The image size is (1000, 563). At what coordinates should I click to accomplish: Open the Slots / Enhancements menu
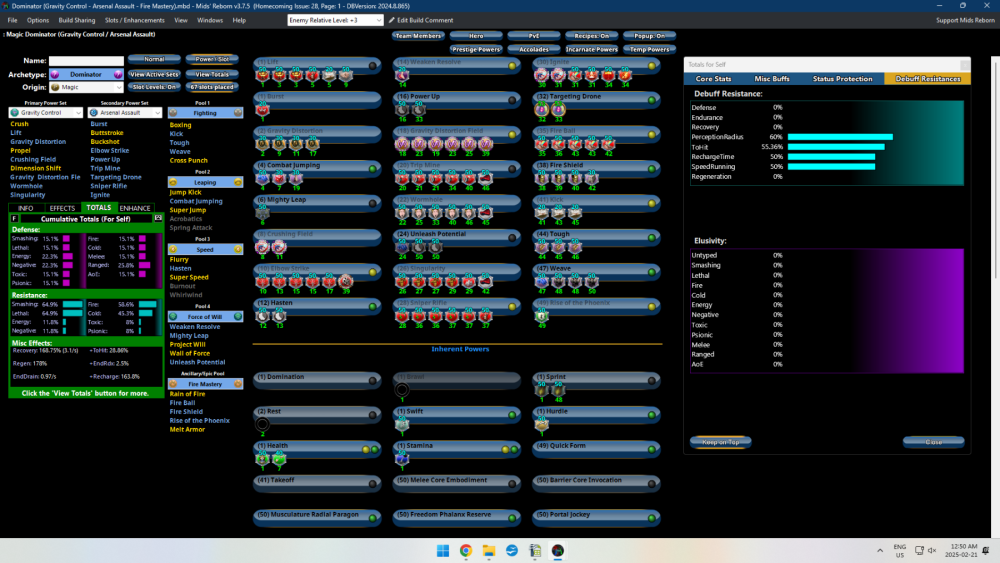tap(135, 20)
